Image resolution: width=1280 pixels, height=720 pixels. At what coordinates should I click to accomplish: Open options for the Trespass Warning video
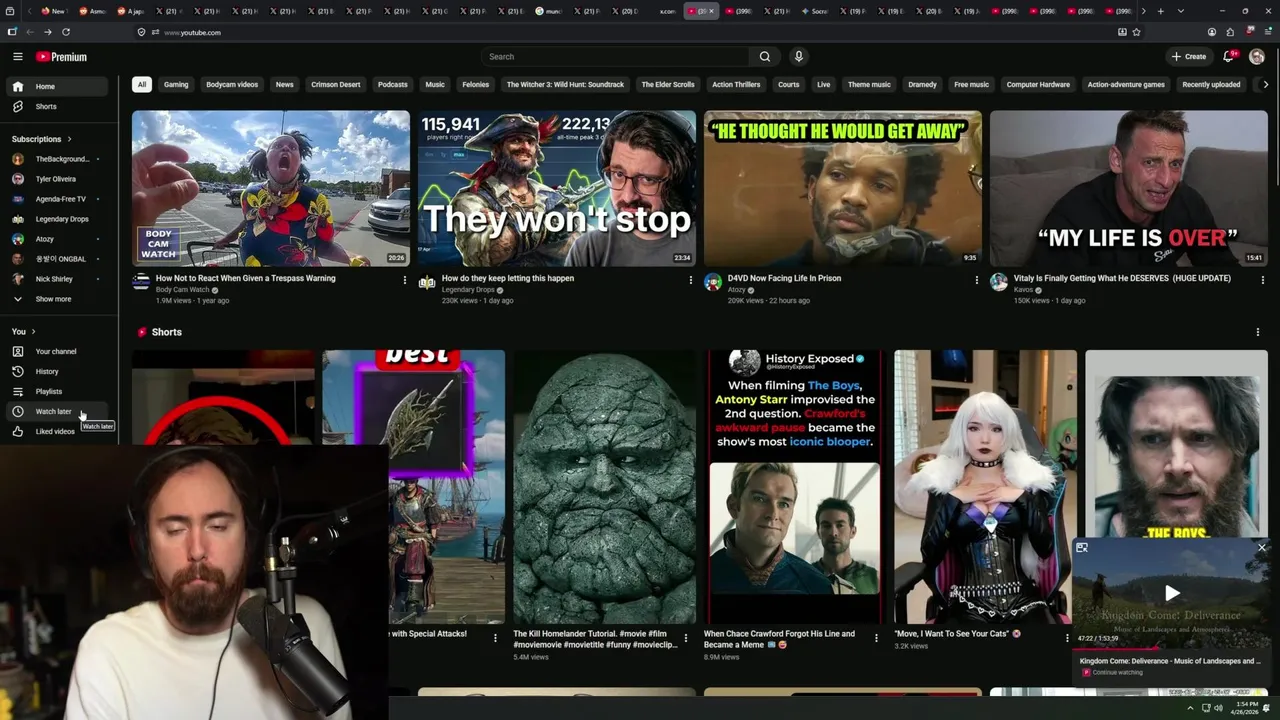pyautogui.click(x=404, y=280)
